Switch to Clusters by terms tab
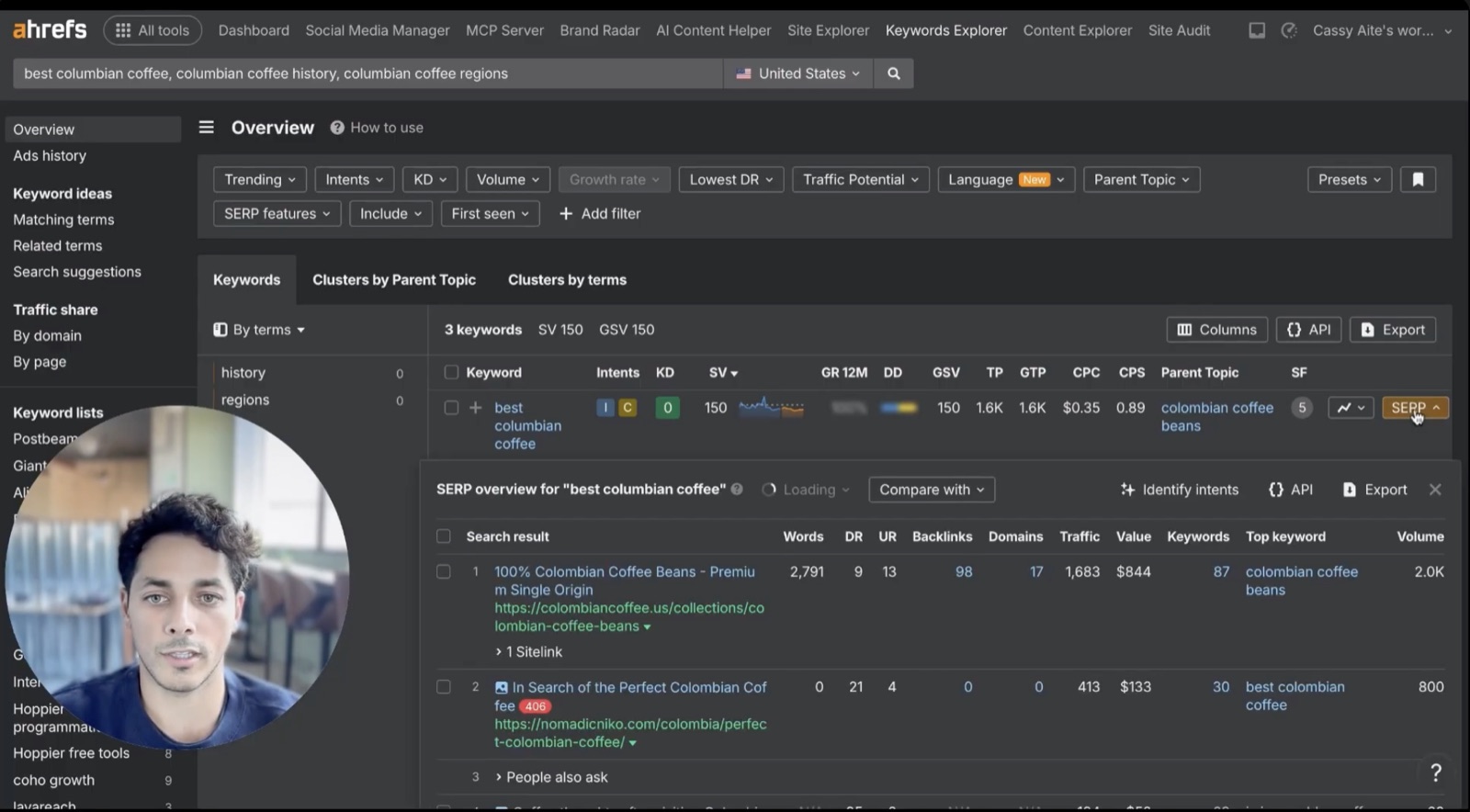Viewport: 1470px width, 812px height. 567,280
